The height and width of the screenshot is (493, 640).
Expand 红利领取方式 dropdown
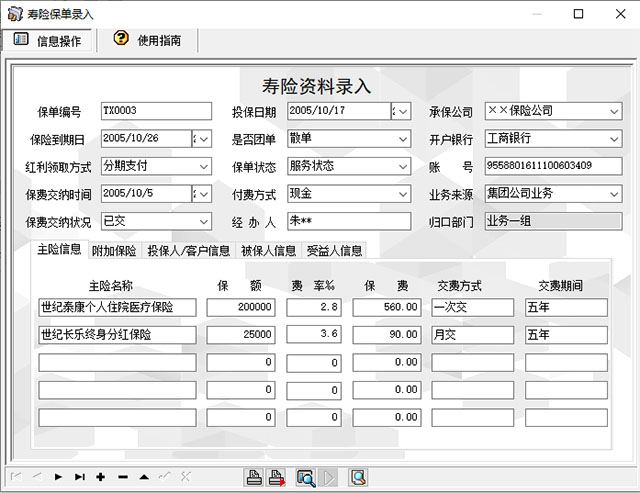[x=203, y=166]
